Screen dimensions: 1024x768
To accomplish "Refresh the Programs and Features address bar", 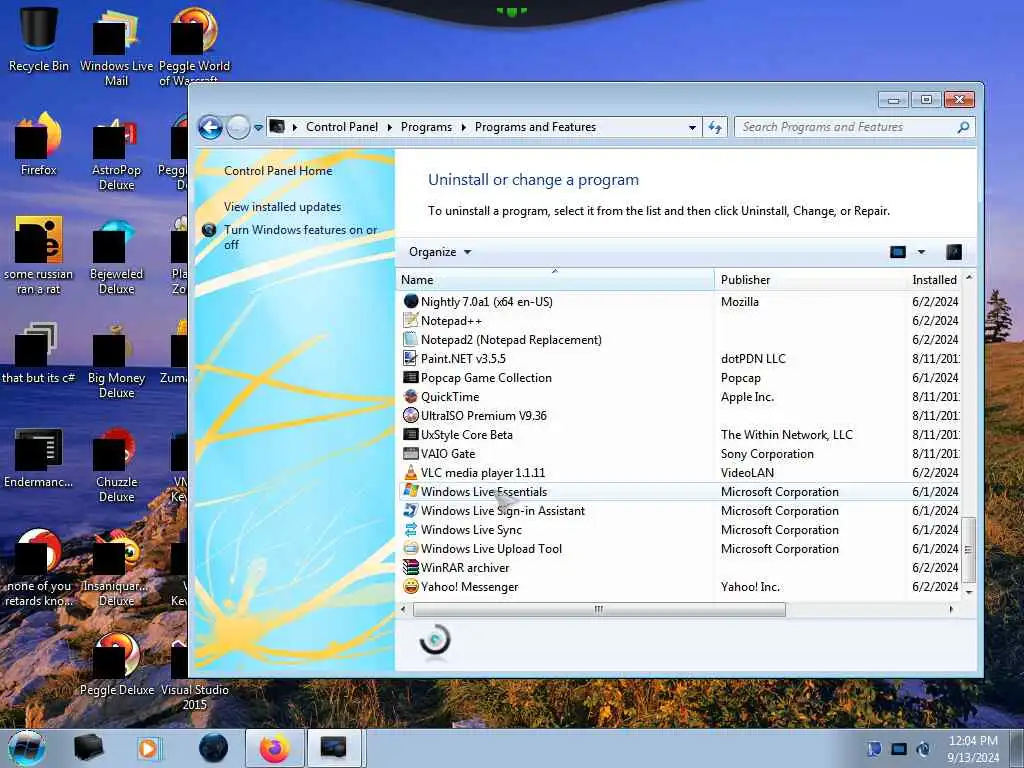I will [715, 127].
